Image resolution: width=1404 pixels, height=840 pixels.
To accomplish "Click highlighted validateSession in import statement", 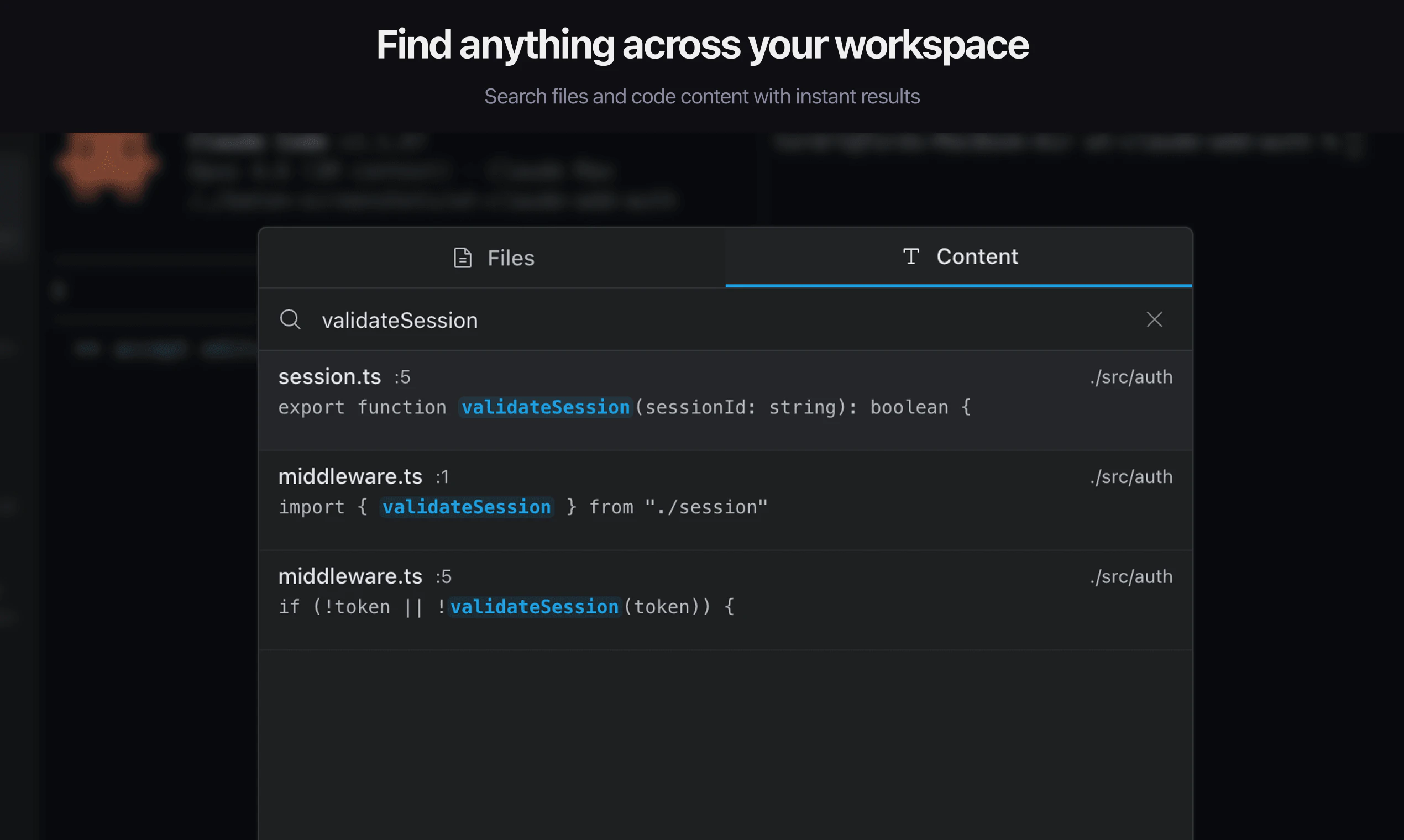I will click(467, 507).
